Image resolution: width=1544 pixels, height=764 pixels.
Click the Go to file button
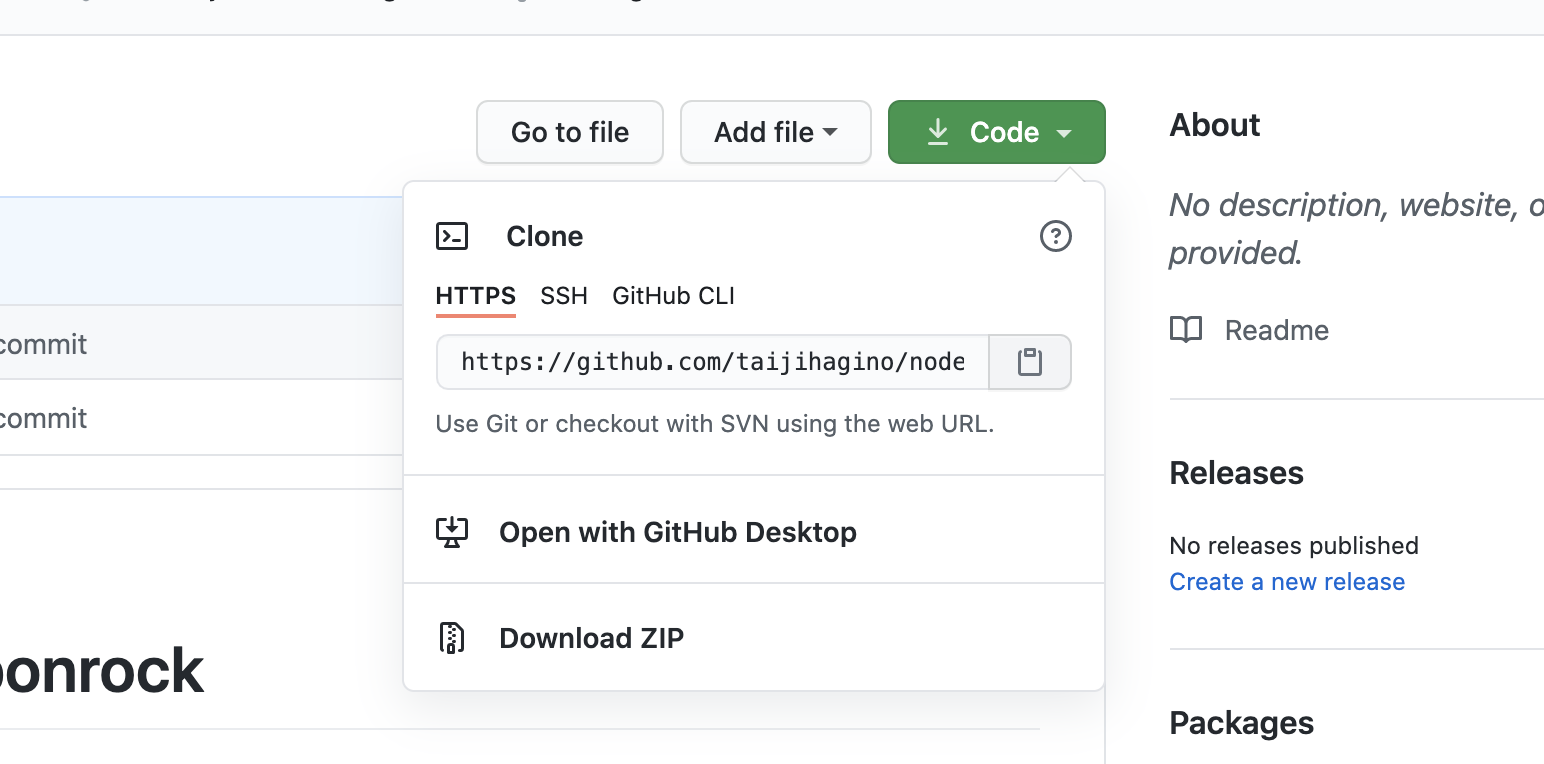coord(570,132)
